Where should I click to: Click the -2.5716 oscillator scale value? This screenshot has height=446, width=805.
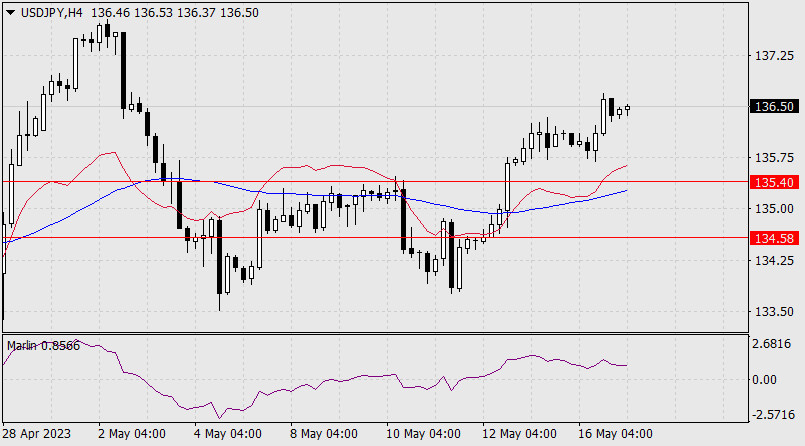point(776,414)
